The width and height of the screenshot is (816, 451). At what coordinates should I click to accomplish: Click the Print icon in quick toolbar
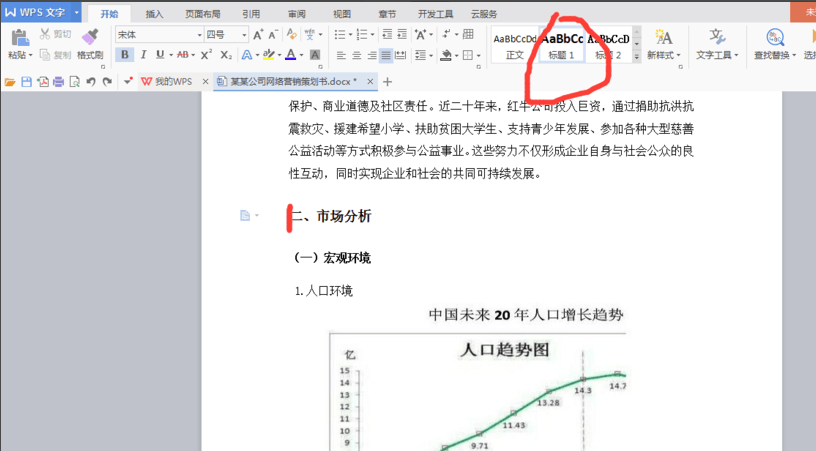click(59, 81)
